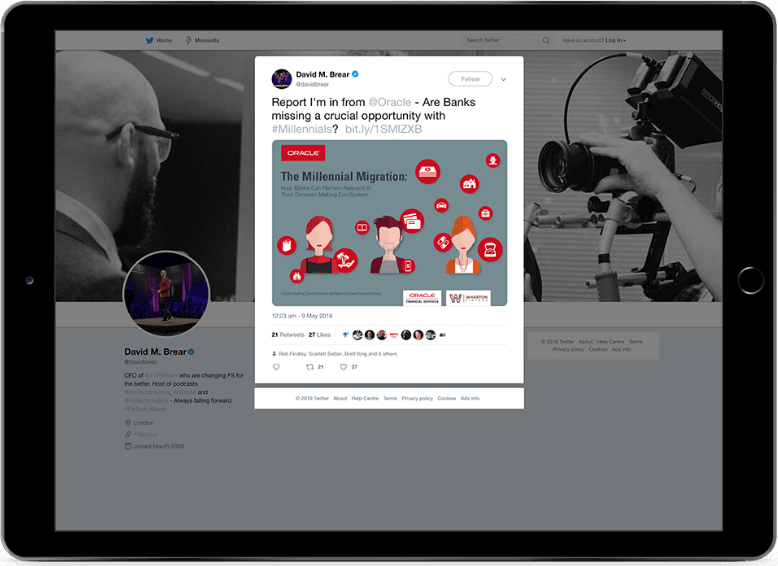The image size is (778, 566).
Task: Expand the tweet options chevron
Action: [x=503, y=79]
